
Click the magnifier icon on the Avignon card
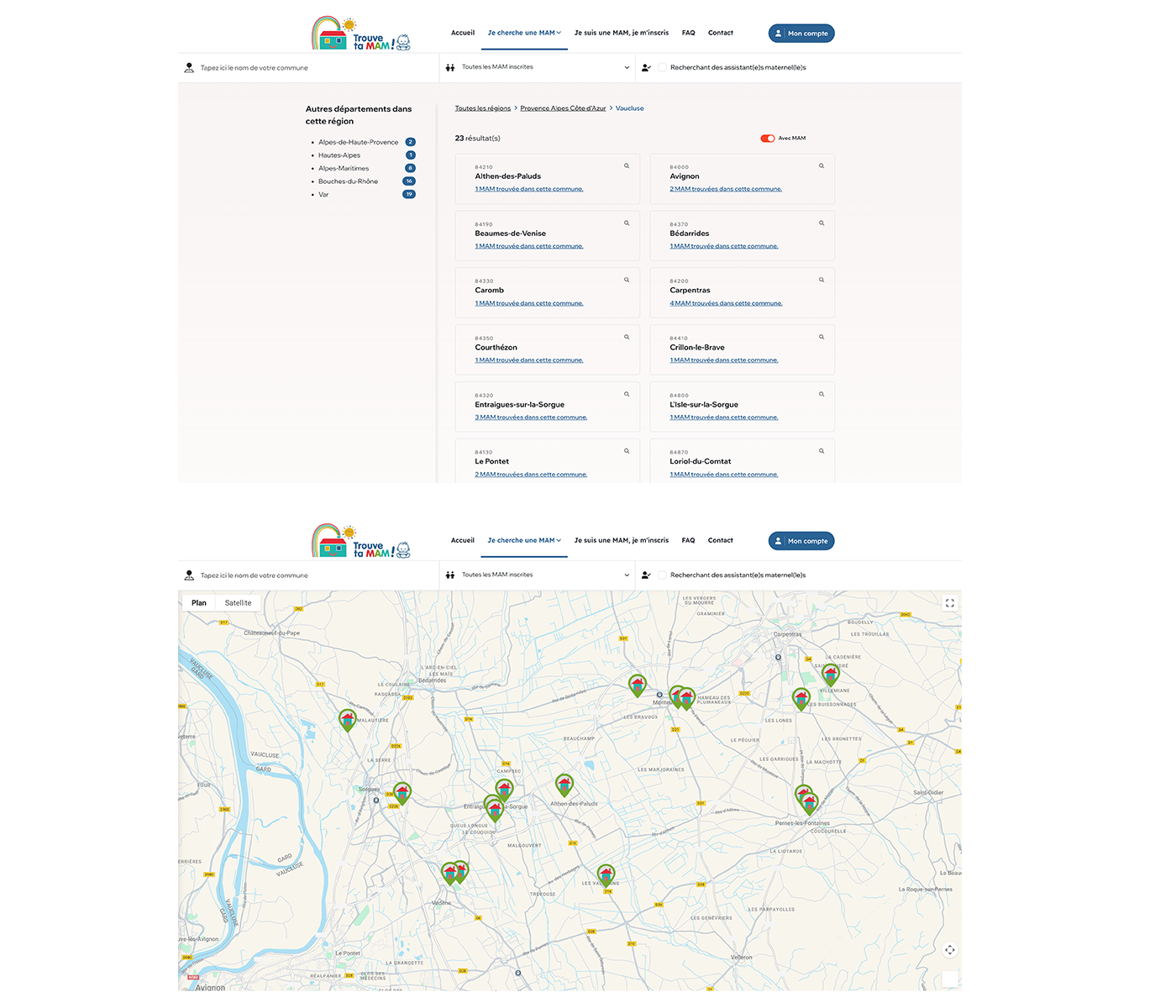pos(822,166)
